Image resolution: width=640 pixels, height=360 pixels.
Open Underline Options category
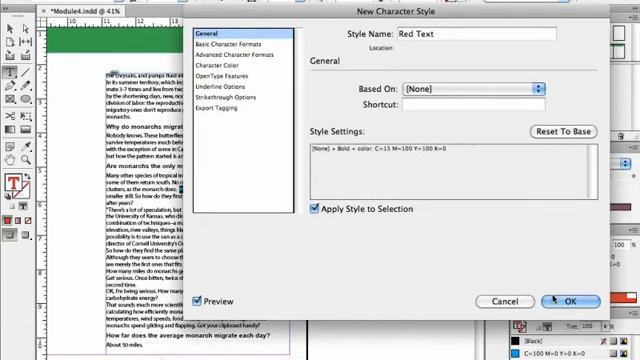220,87
